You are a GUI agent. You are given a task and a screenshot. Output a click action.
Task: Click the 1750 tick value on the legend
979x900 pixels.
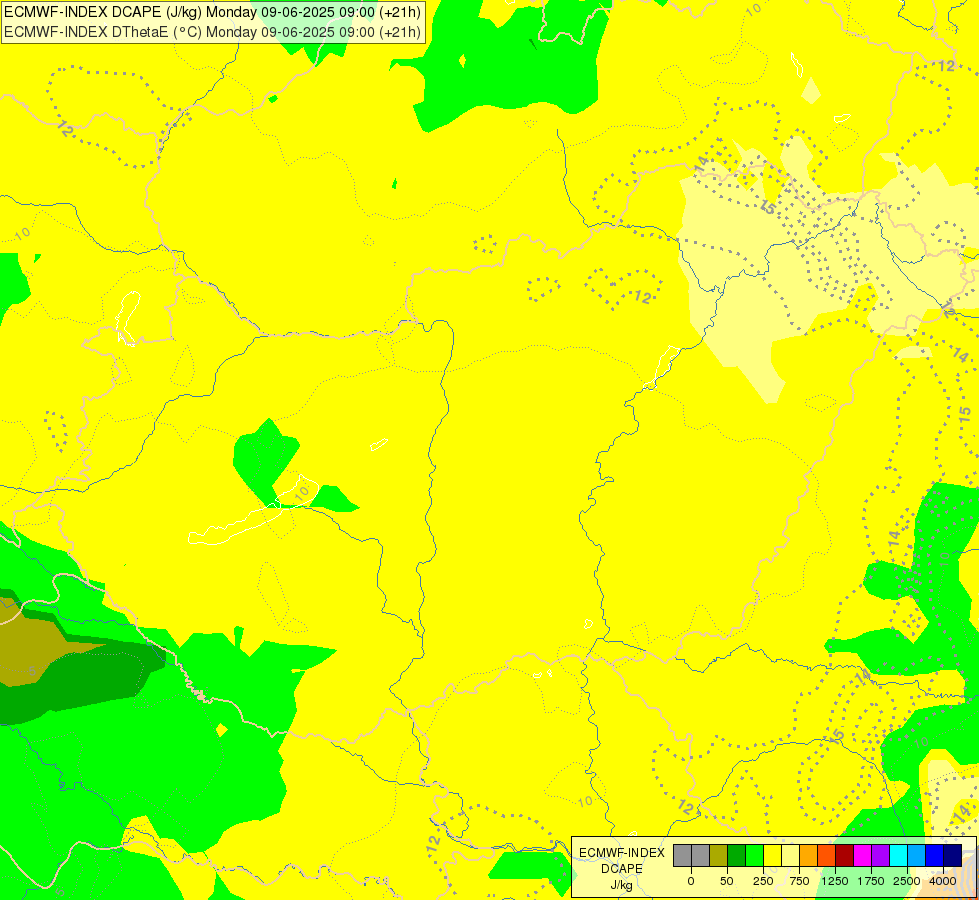click(x=871, y=881)
